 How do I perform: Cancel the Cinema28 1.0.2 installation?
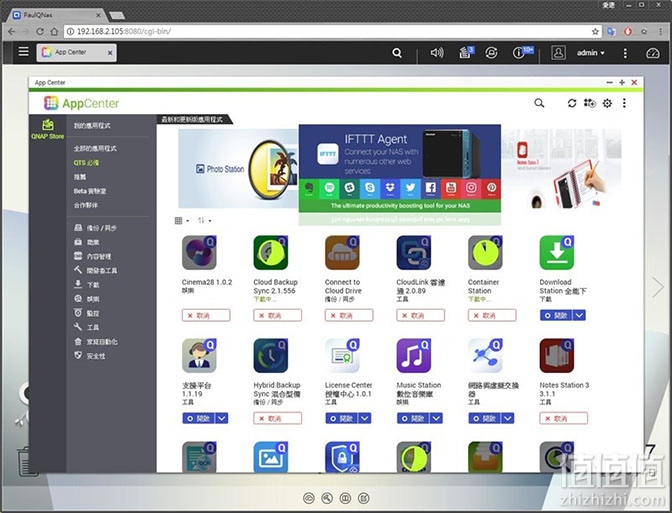[206, 315]
